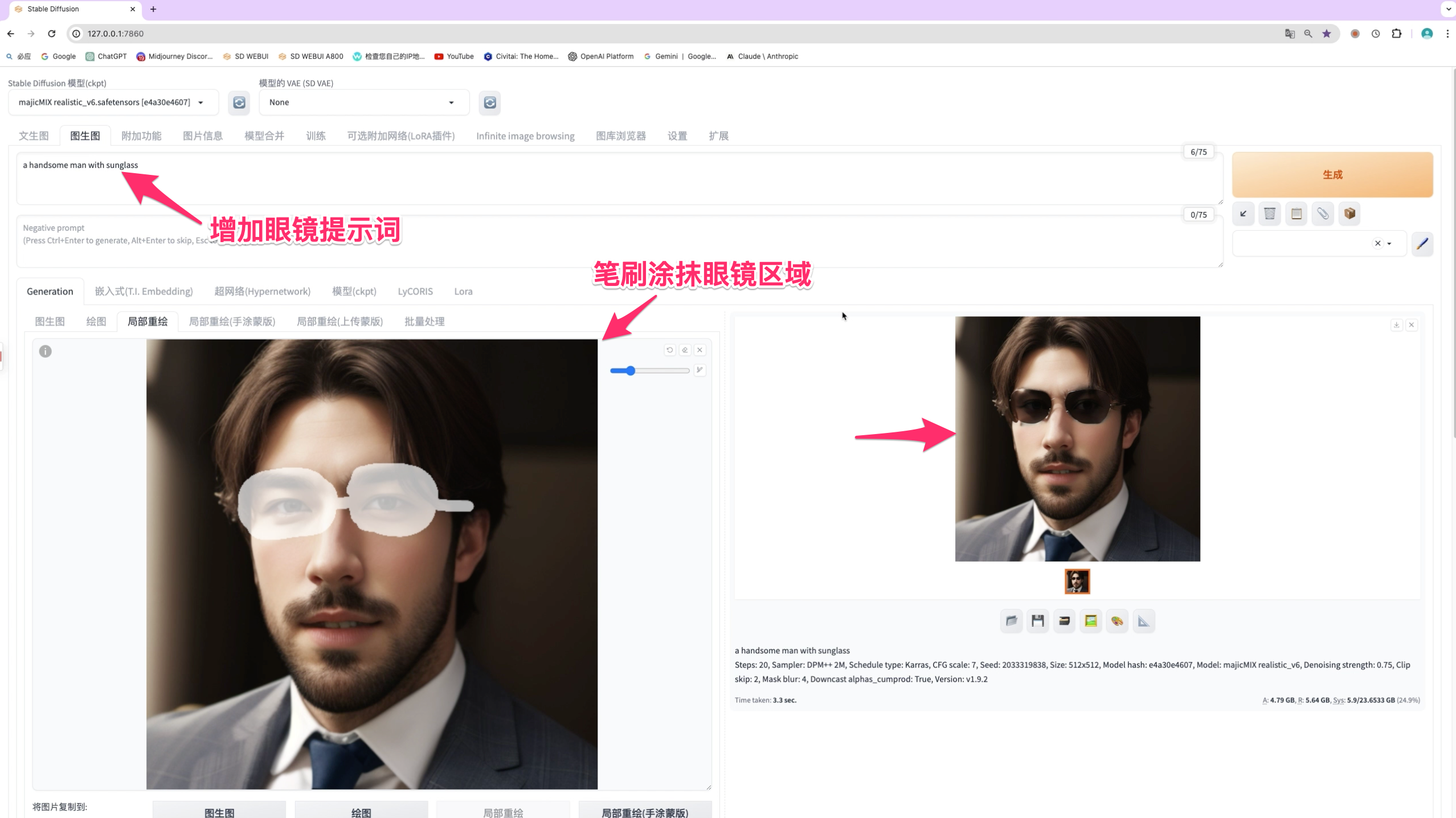Open the output images folder
This screenshot has height=818, width=1456.
[x=1012, y=621]
